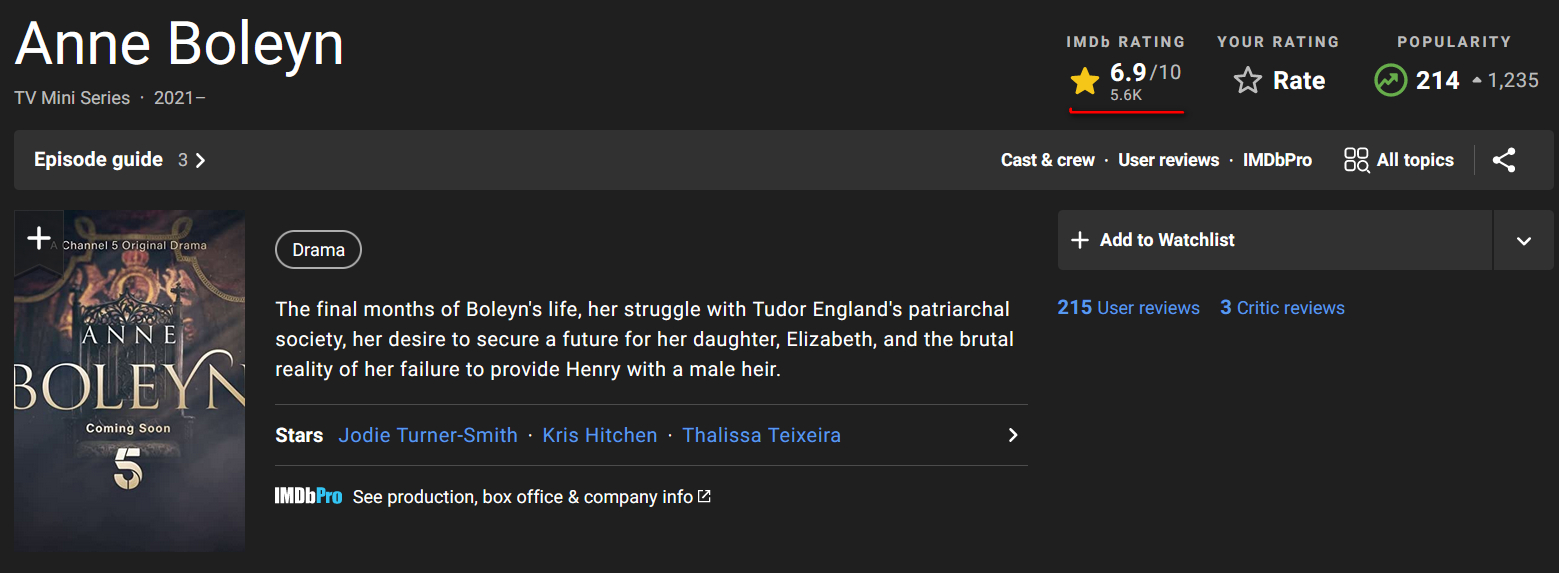Click the share icon
Image resolution: width=1559 pixels, height=573 pixels.
pyautogui.click(x=1504, y=160)
